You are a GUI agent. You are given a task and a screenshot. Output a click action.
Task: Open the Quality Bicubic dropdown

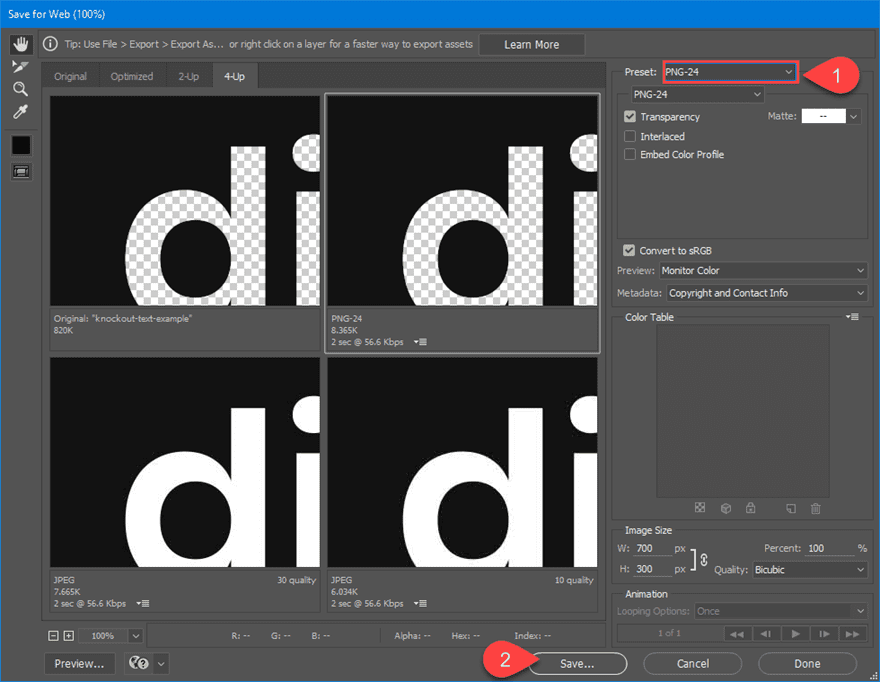coord(804,570)
